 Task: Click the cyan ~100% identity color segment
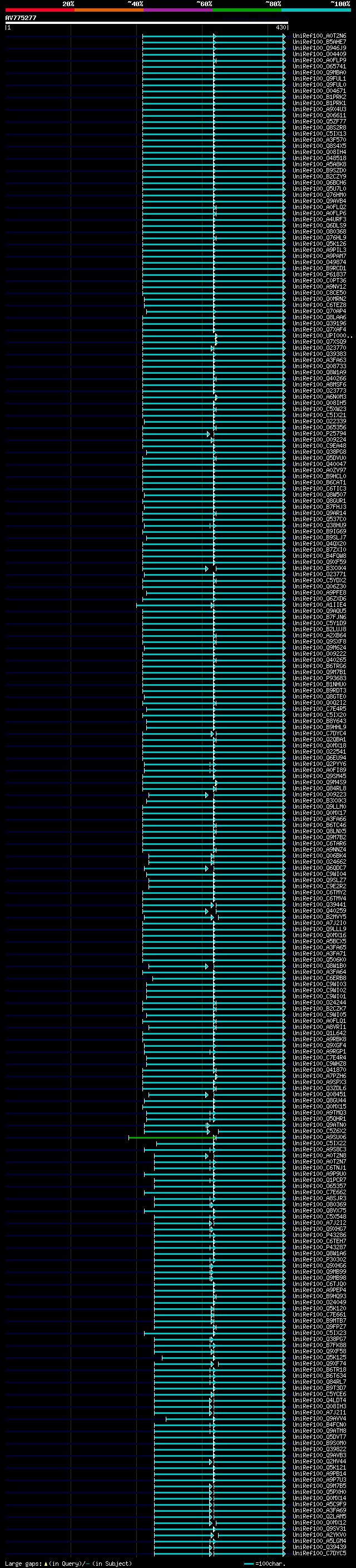317,10
